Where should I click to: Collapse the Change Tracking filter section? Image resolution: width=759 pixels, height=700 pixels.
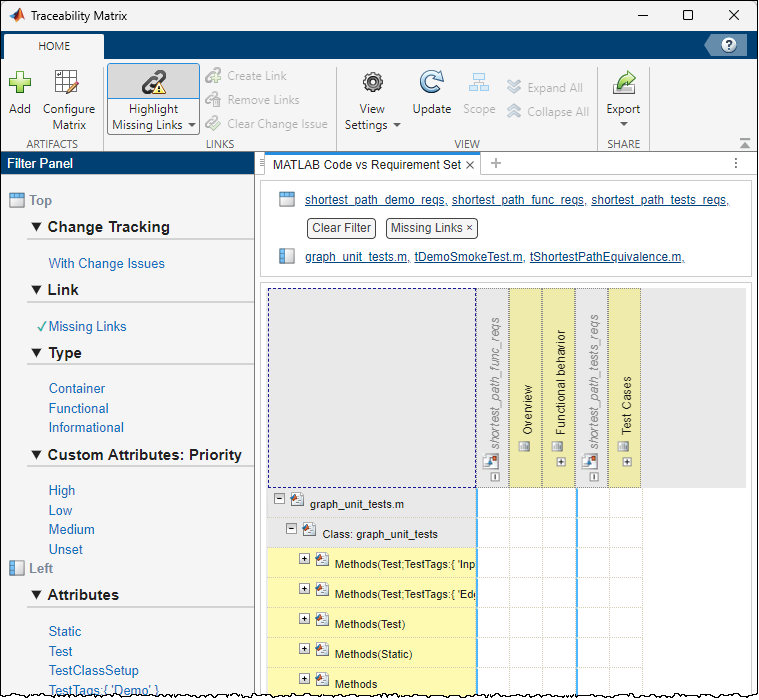[x=35, y=227]
